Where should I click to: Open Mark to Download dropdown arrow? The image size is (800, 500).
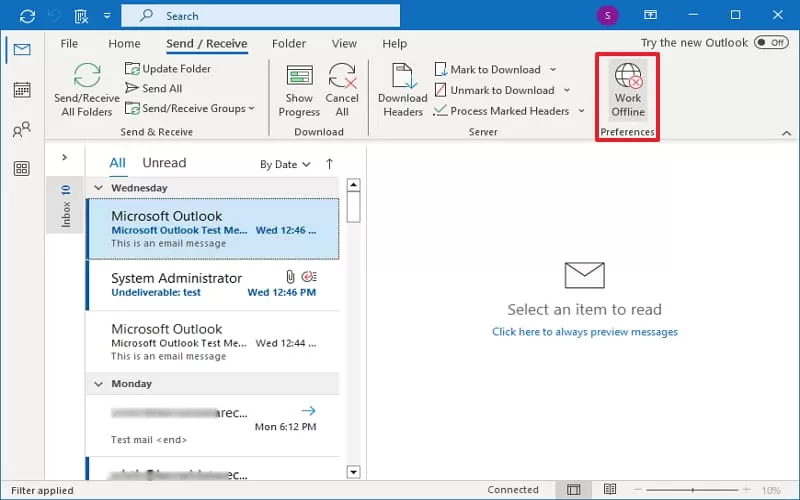pyautogui.click(x=553, y=69)
